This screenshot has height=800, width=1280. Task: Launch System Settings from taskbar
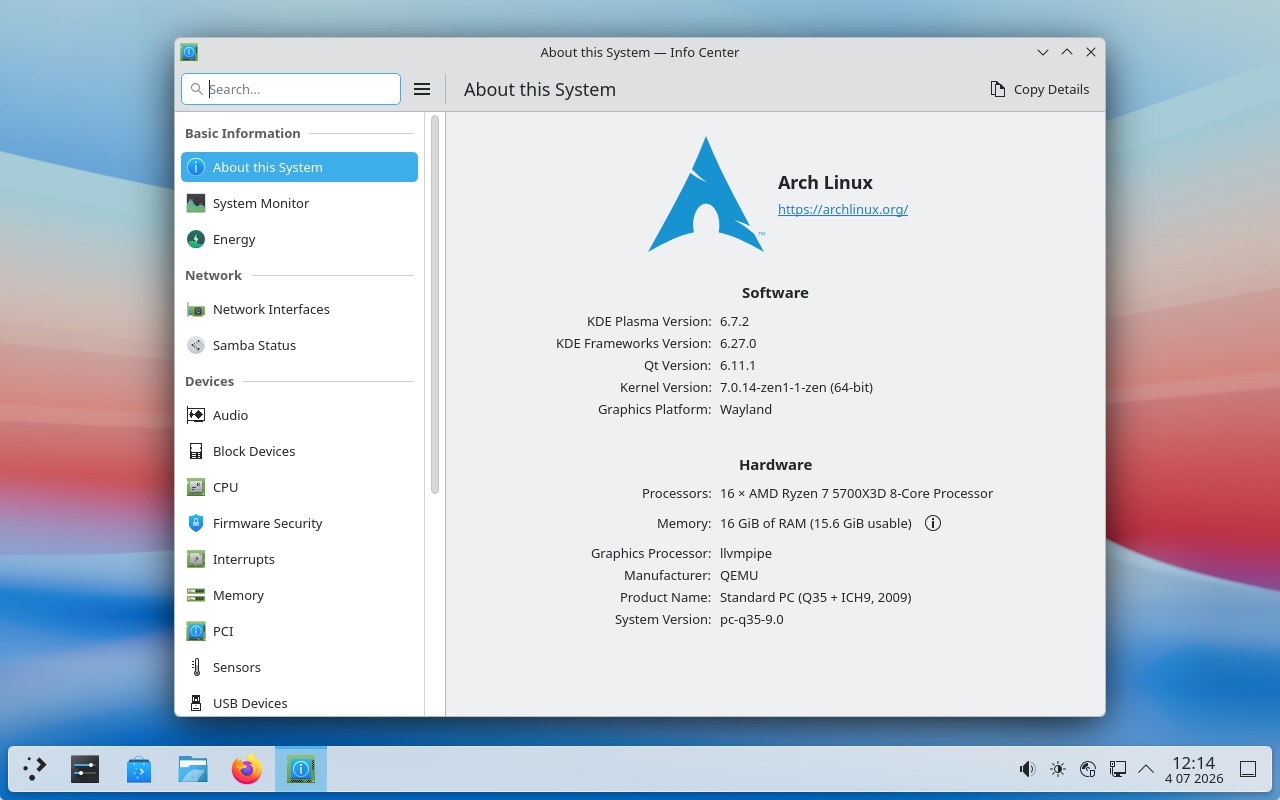(x=85, y=769)
